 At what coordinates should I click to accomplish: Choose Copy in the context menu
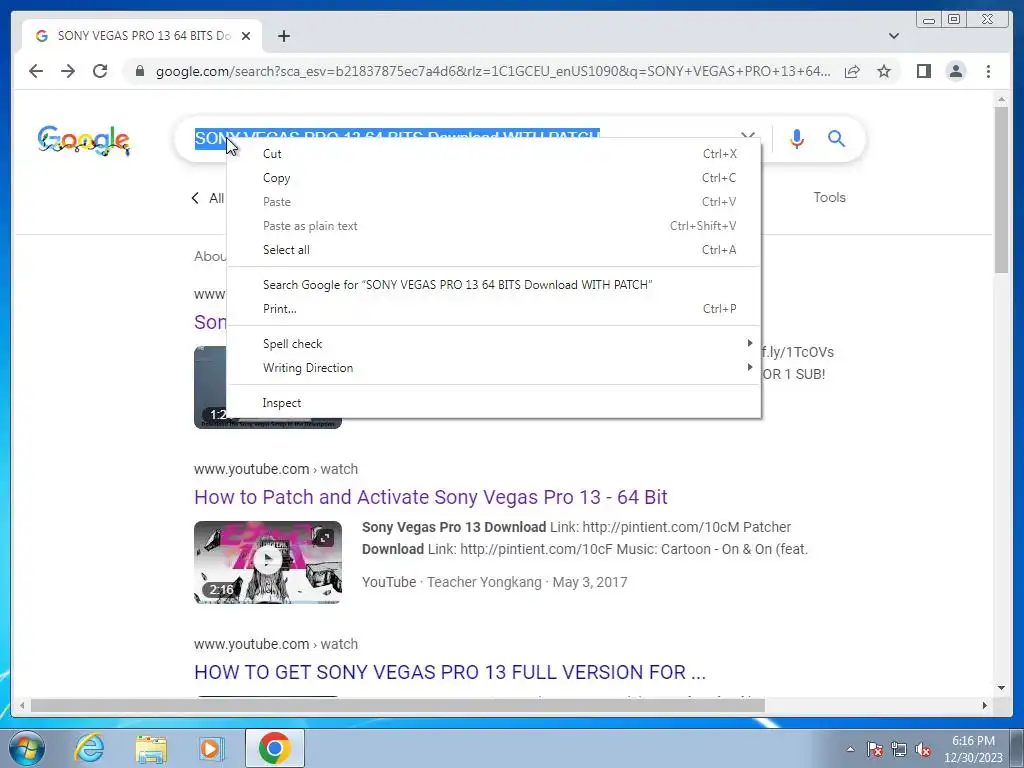point(494,178)
